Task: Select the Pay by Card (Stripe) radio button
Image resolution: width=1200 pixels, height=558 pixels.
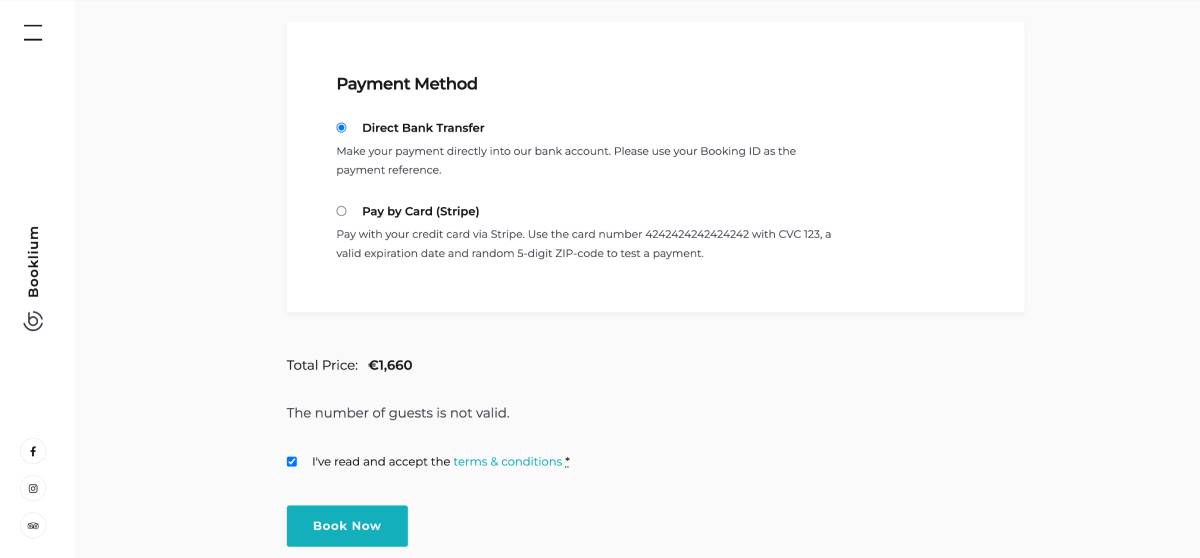Action: click(342, 211)
